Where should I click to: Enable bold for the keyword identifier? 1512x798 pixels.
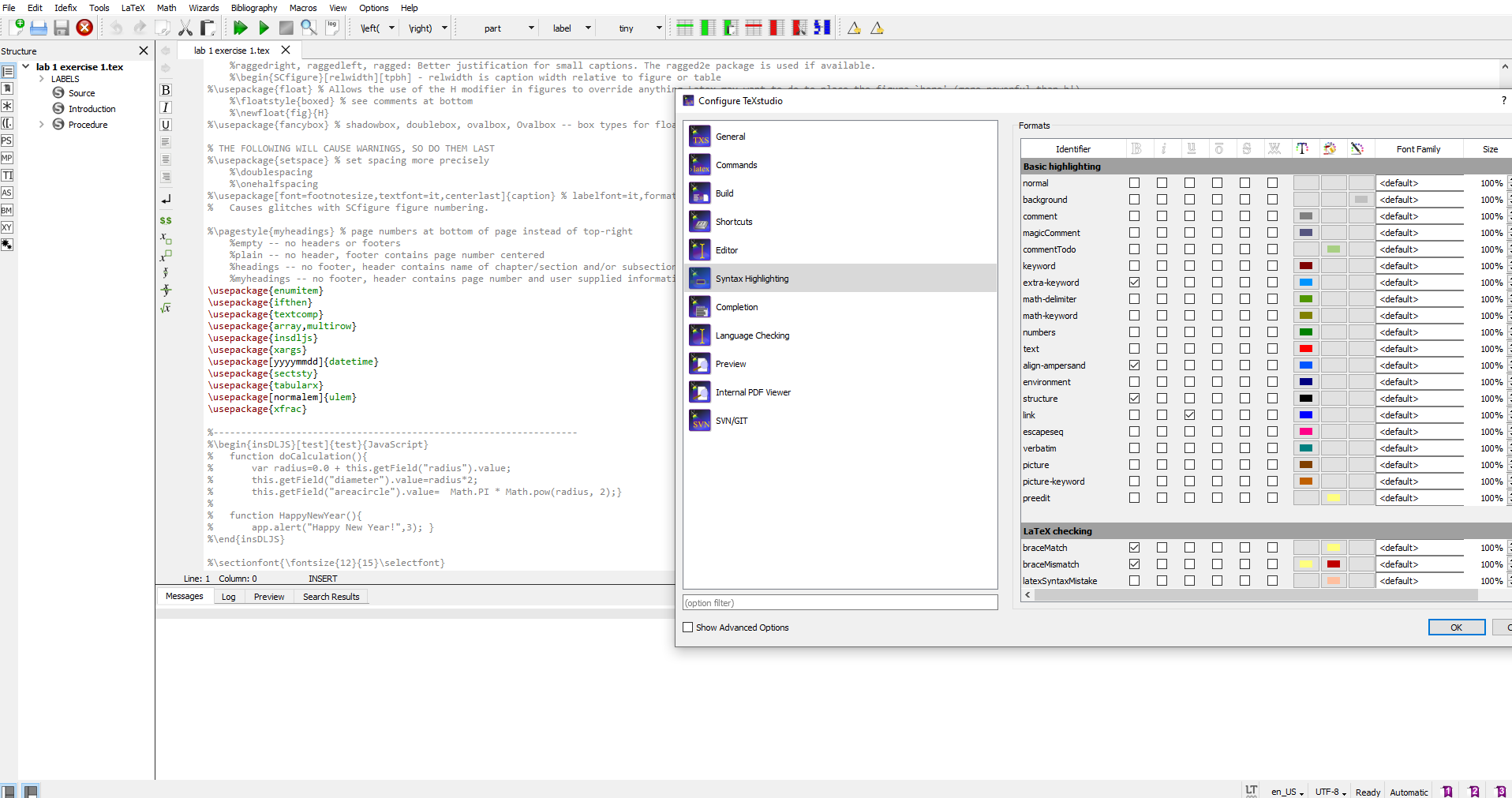(1135, 266)
